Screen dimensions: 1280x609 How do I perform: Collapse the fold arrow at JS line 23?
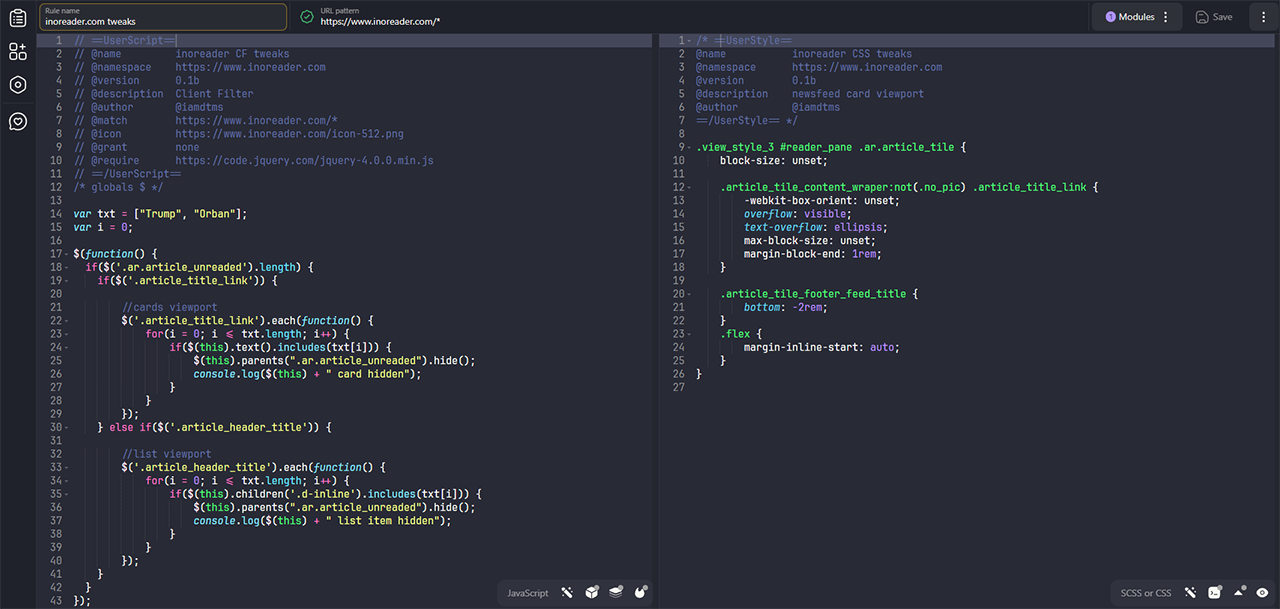(x=66, y=334)
